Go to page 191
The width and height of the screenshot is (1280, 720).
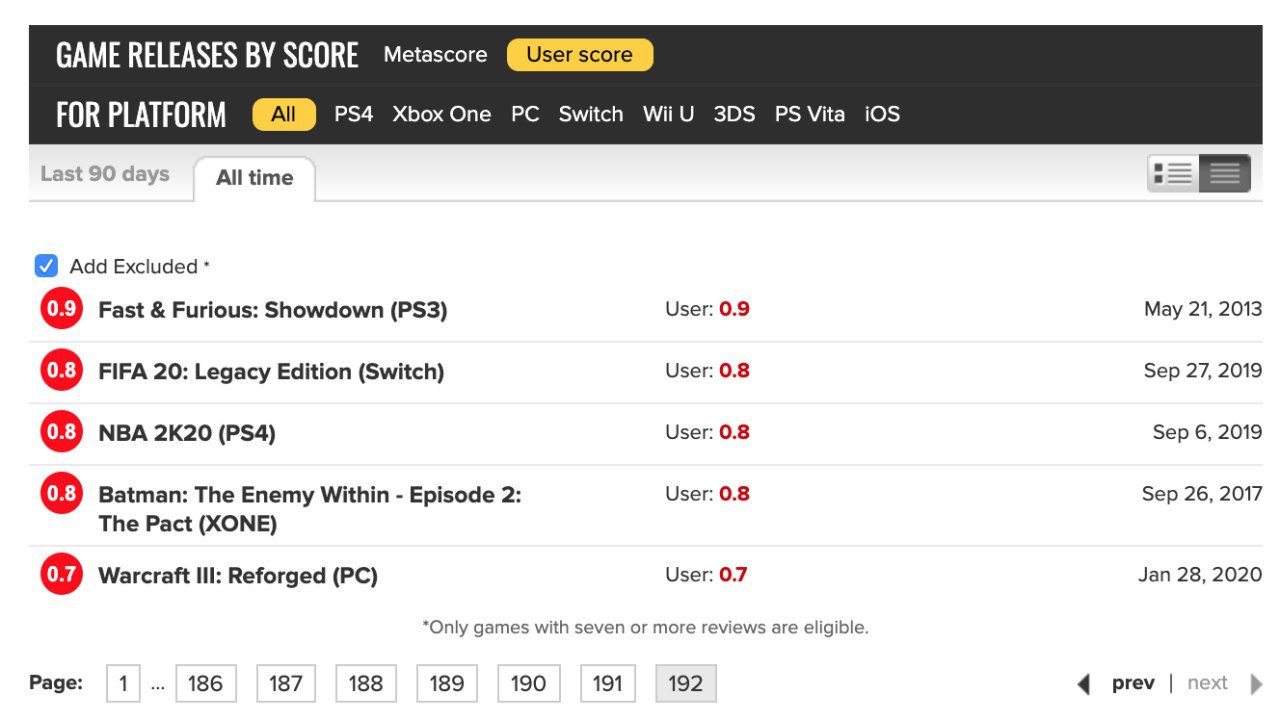pyautogui.click(x=608, y=684)
